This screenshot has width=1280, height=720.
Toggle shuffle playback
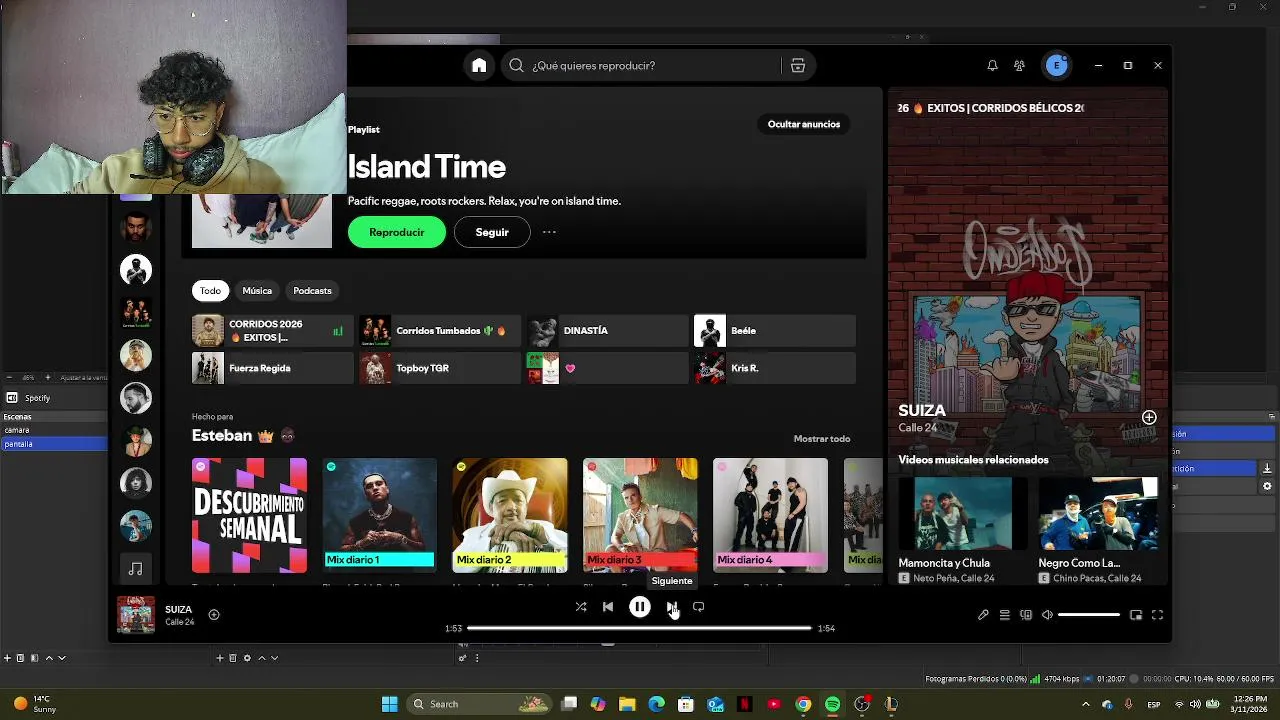[581, 607]
